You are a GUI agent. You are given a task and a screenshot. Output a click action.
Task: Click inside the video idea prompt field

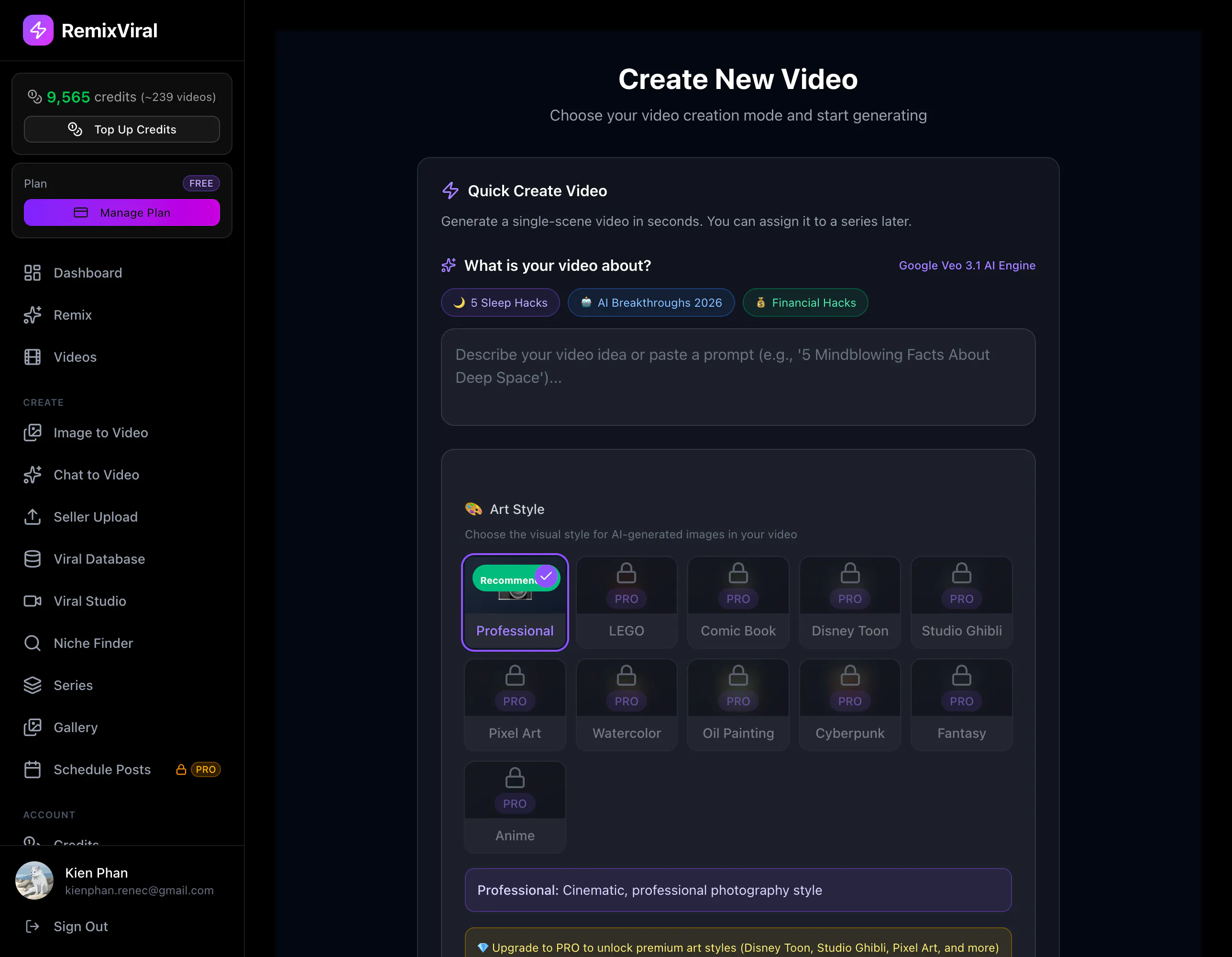tap(738, 377)
